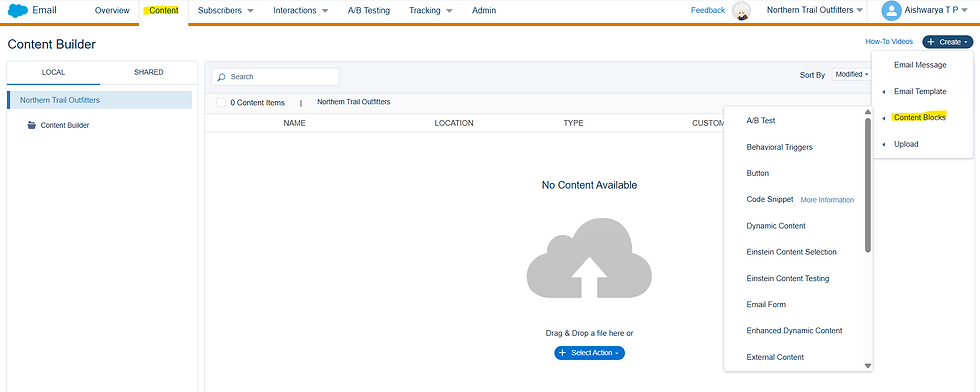
Task: Go to the Overview tab
Action: [x=112, y=11]
